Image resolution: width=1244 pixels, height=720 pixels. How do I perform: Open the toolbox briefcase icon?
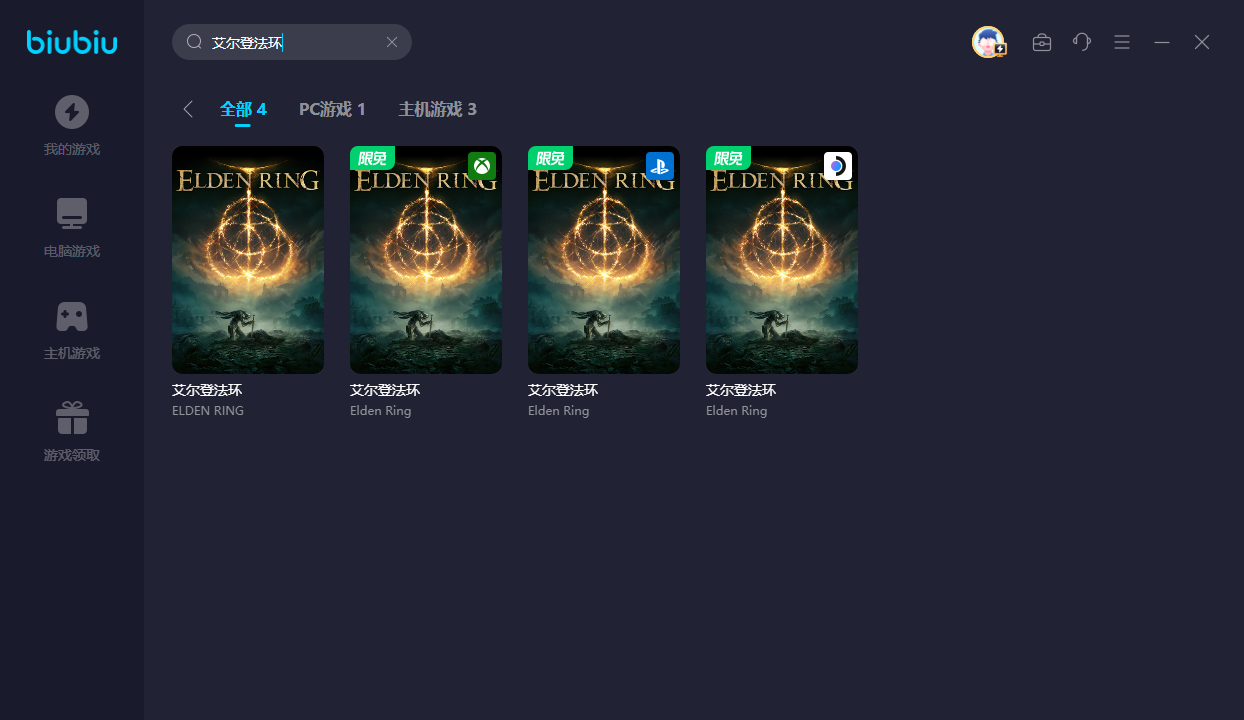(x=1042, y=42)
